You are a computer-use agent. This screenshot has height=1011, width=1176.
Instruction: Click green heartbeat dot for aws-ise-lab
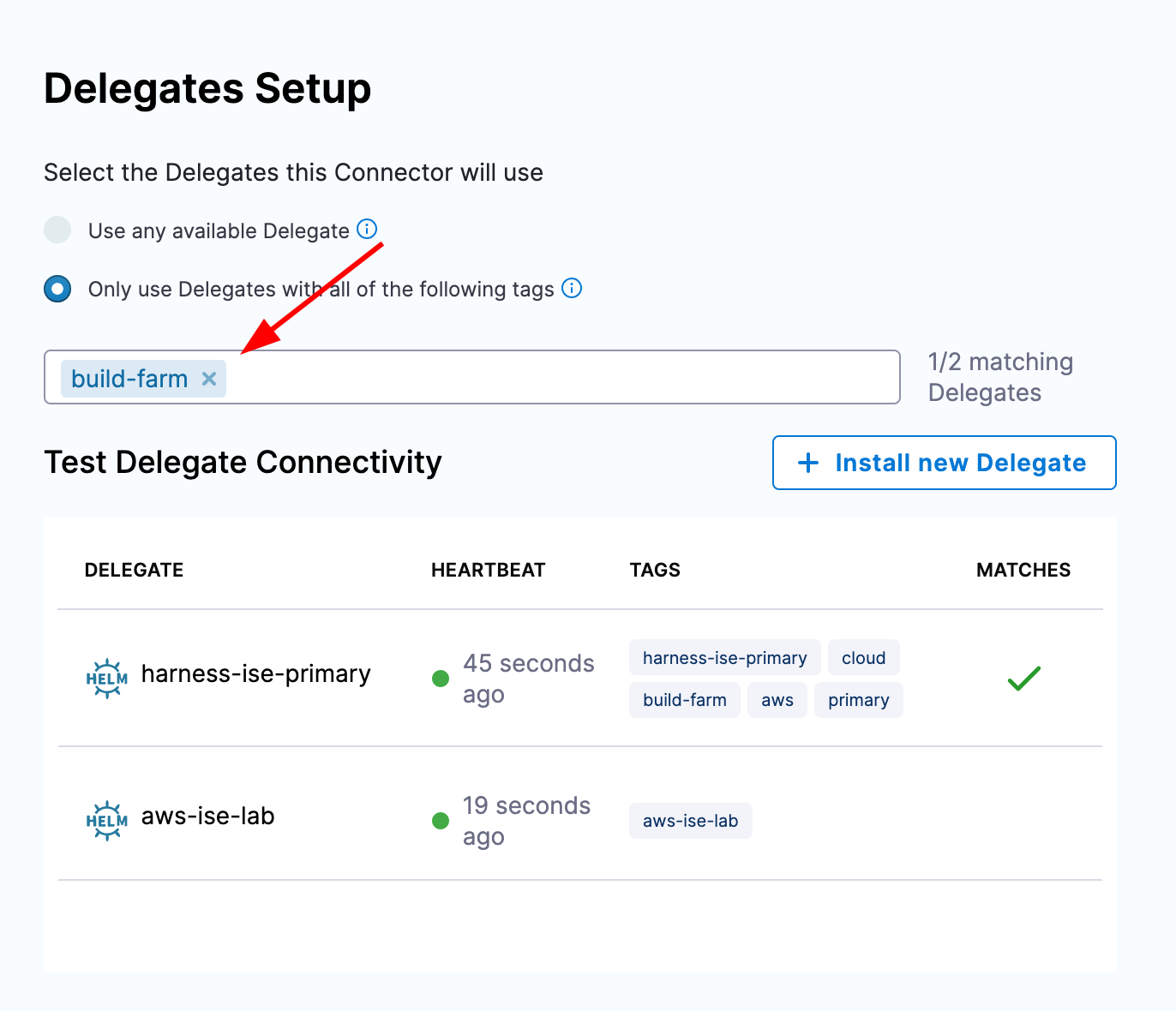441,821
